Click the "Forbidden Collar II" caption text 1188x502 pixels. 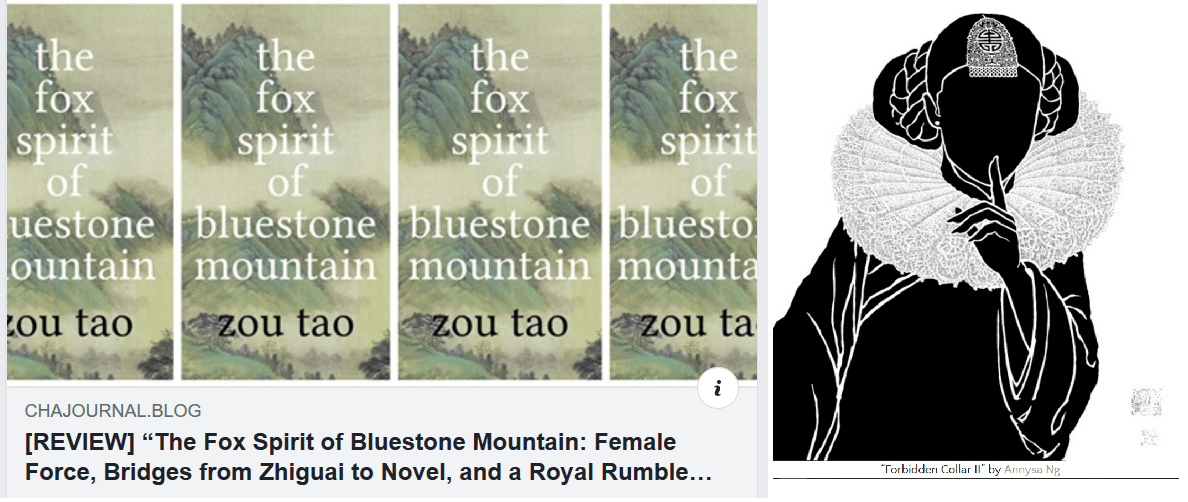931,469
